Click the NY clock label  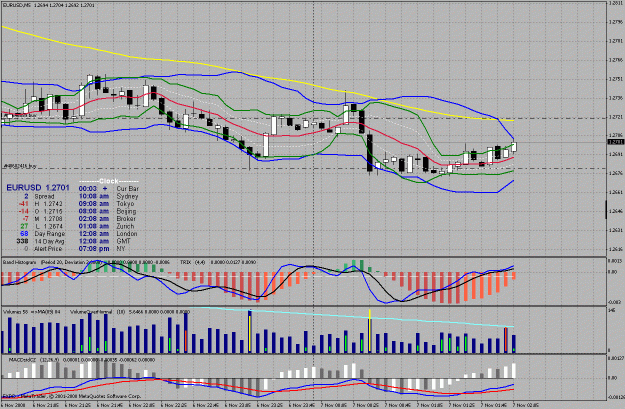click(x=121, y=249)
